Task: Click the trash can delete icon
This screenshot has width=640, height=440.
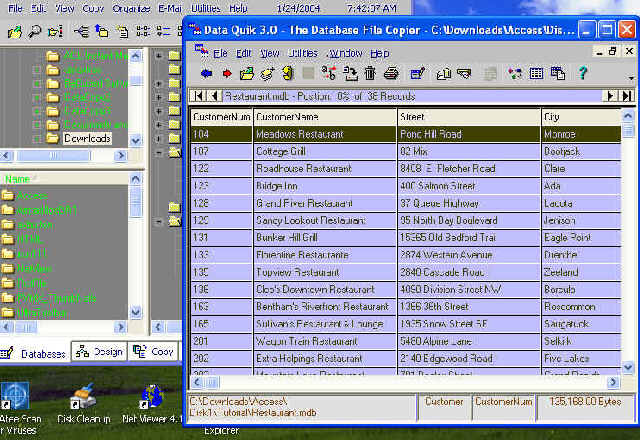Action: 370,73
